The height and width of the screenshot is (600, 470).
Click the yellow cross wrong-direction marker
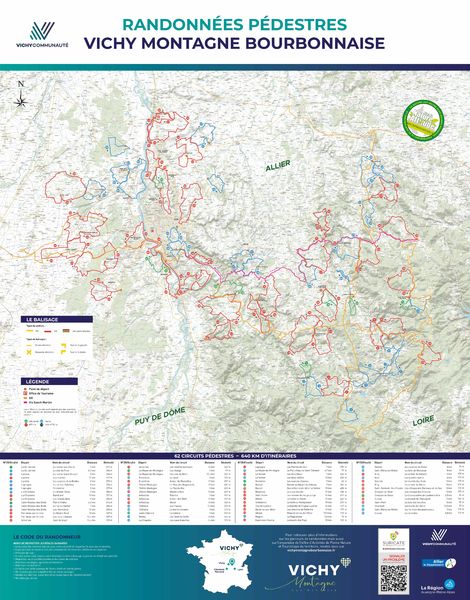pyautogui.click(x=29, y=352)
